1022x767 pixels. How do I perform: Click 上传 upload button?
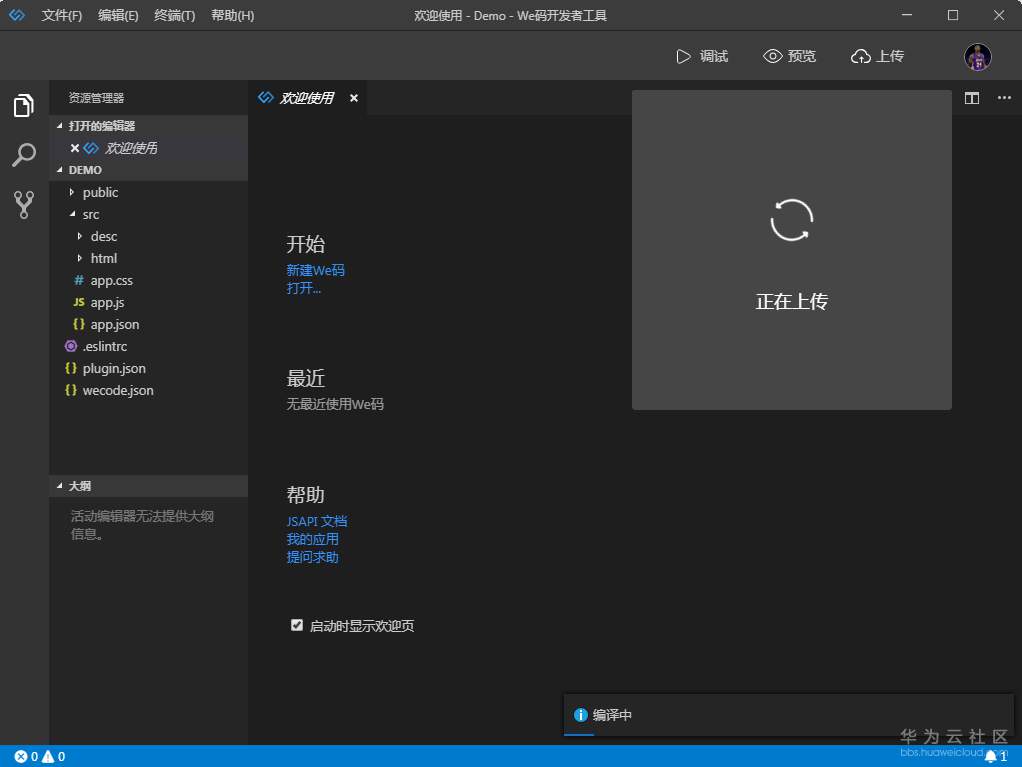click(877, 57)
